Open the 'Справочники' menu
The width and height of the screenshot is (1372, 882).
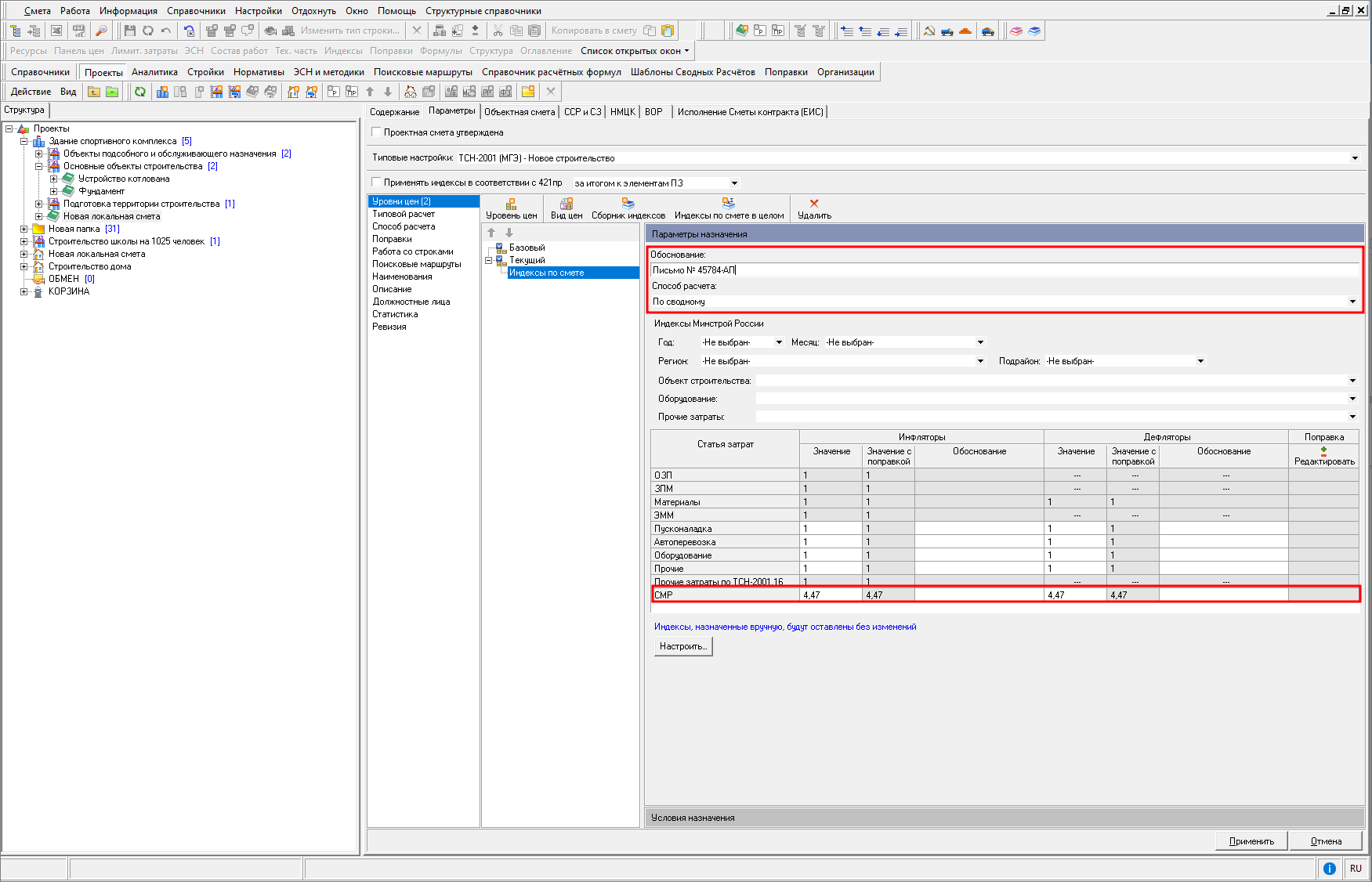point(196,11)
